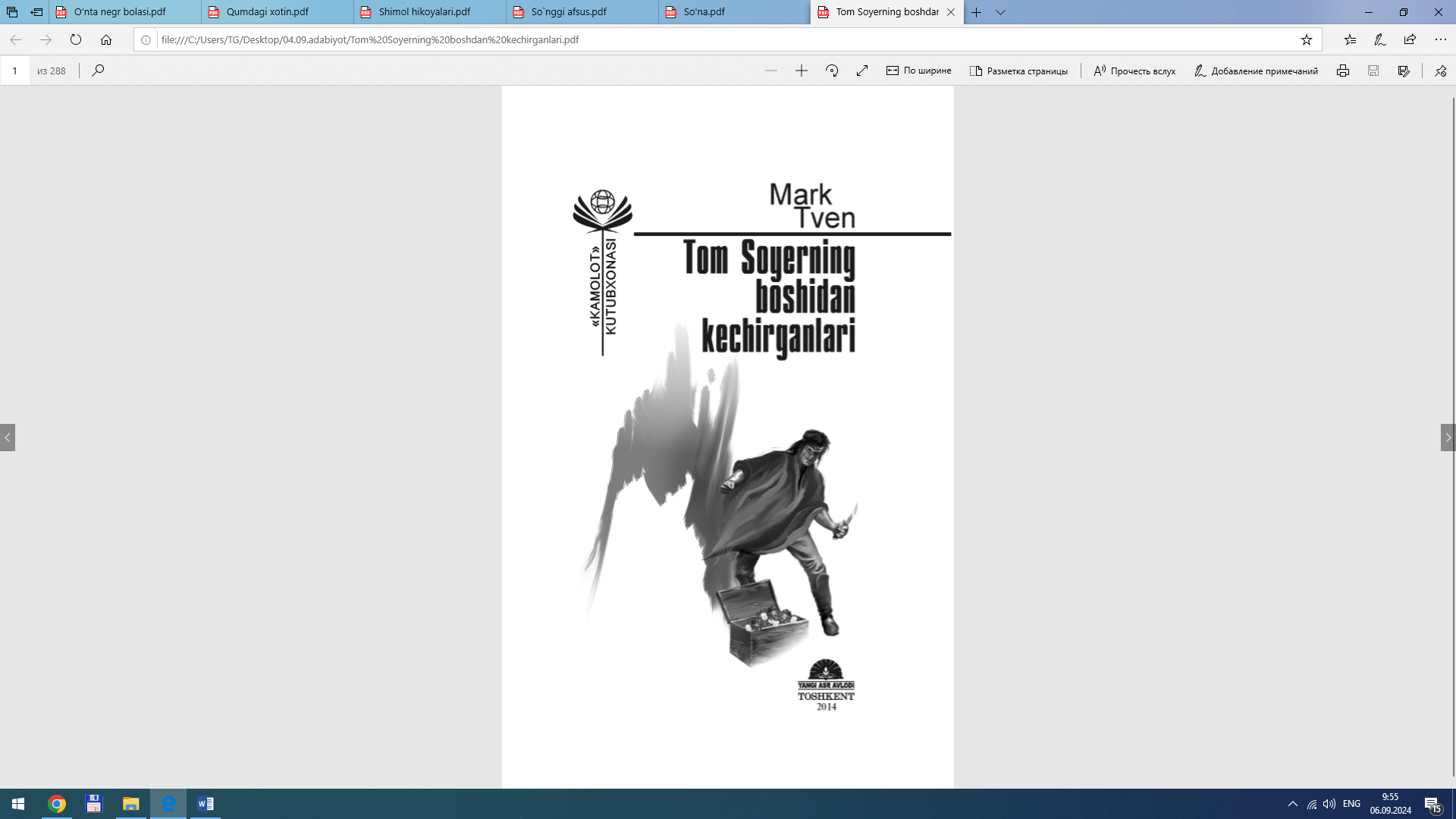Viewport: 1456px width, 819px height.
Task: Add this page to favorites star
Action: [x=1307, y=39]
